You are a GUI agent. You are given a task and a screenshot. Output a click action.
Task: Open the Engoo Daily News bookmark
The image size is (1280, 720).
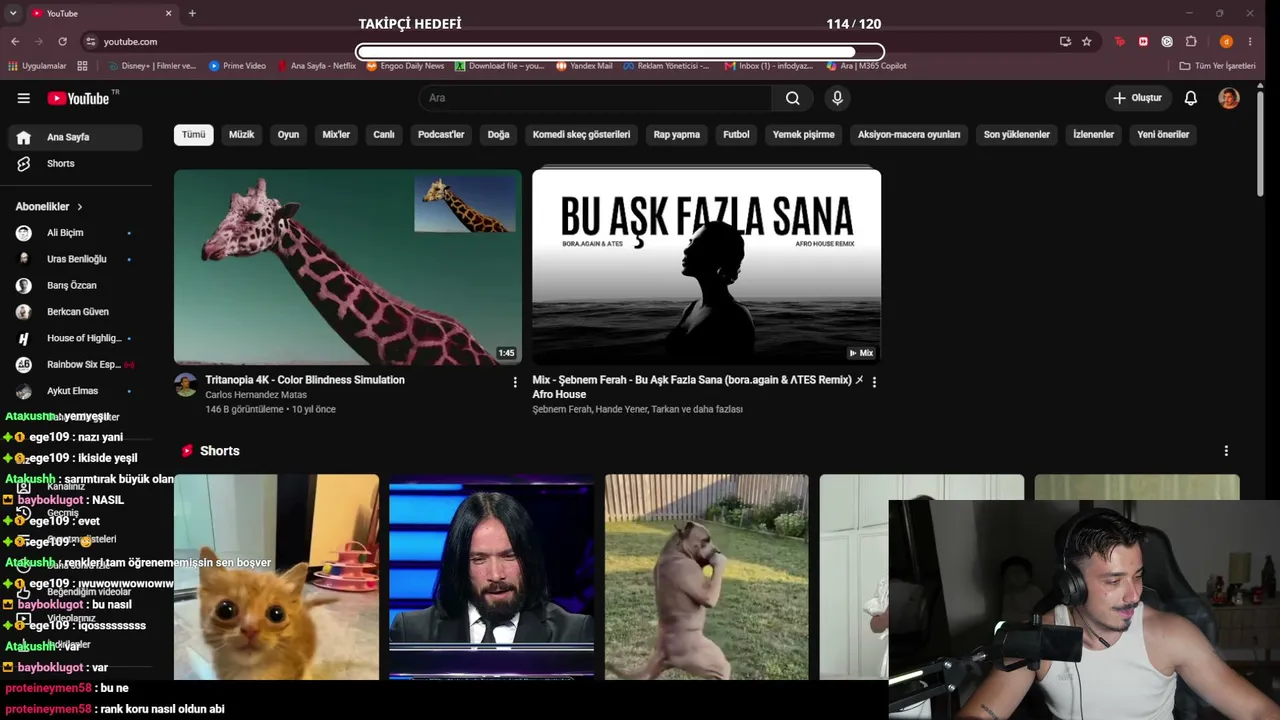(405, 66)
